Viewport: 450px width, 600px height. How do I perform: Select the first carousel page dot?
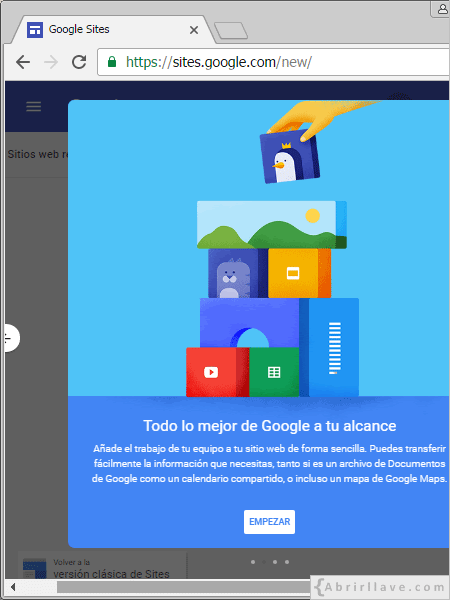[x=253, y=562]
